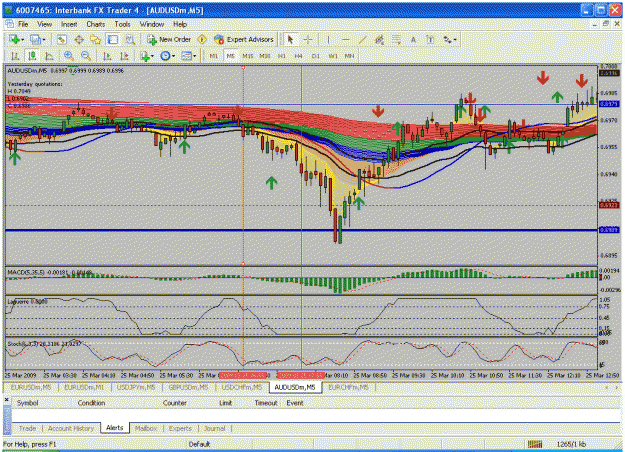Select the H4 timeframe button
The image size is (625, 452).
click(299, 56)
